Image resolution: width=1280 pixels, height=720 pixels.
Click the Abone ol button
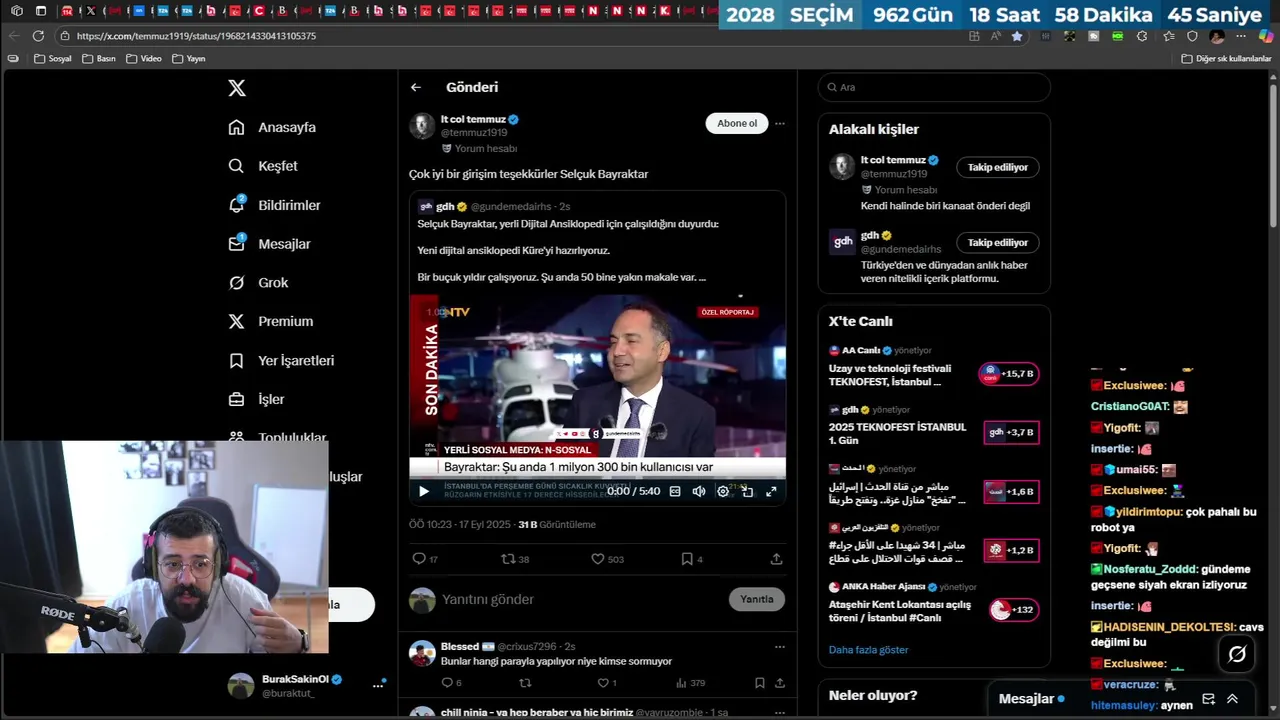pos(737,123)
